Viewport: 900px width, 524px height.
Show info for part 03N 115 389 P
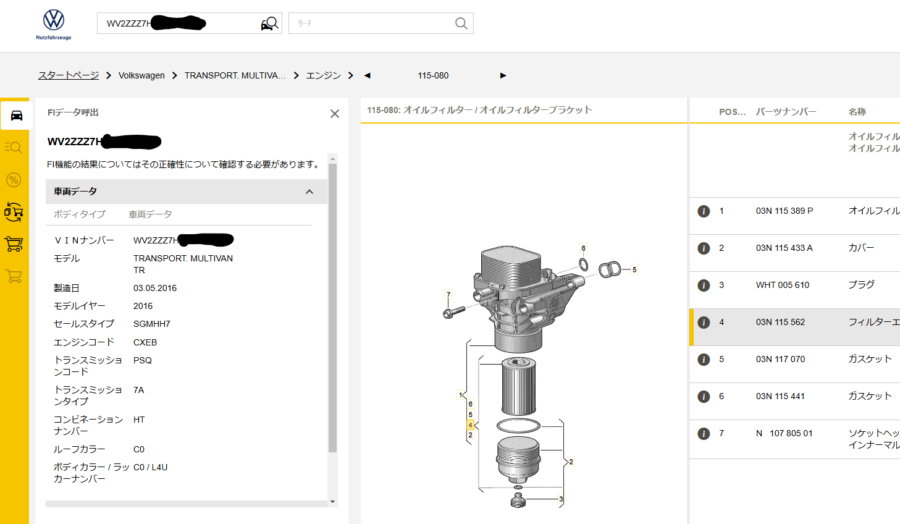704,211
